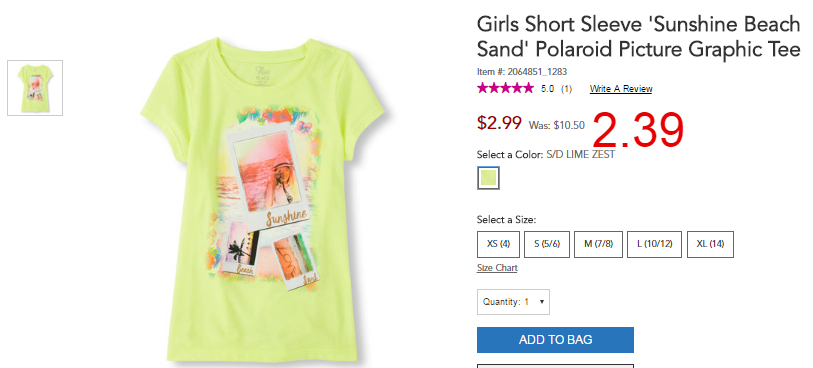Click the Sunshine polaroid graphic on shirt
The image size is (813, 368).
click(269, 179)
